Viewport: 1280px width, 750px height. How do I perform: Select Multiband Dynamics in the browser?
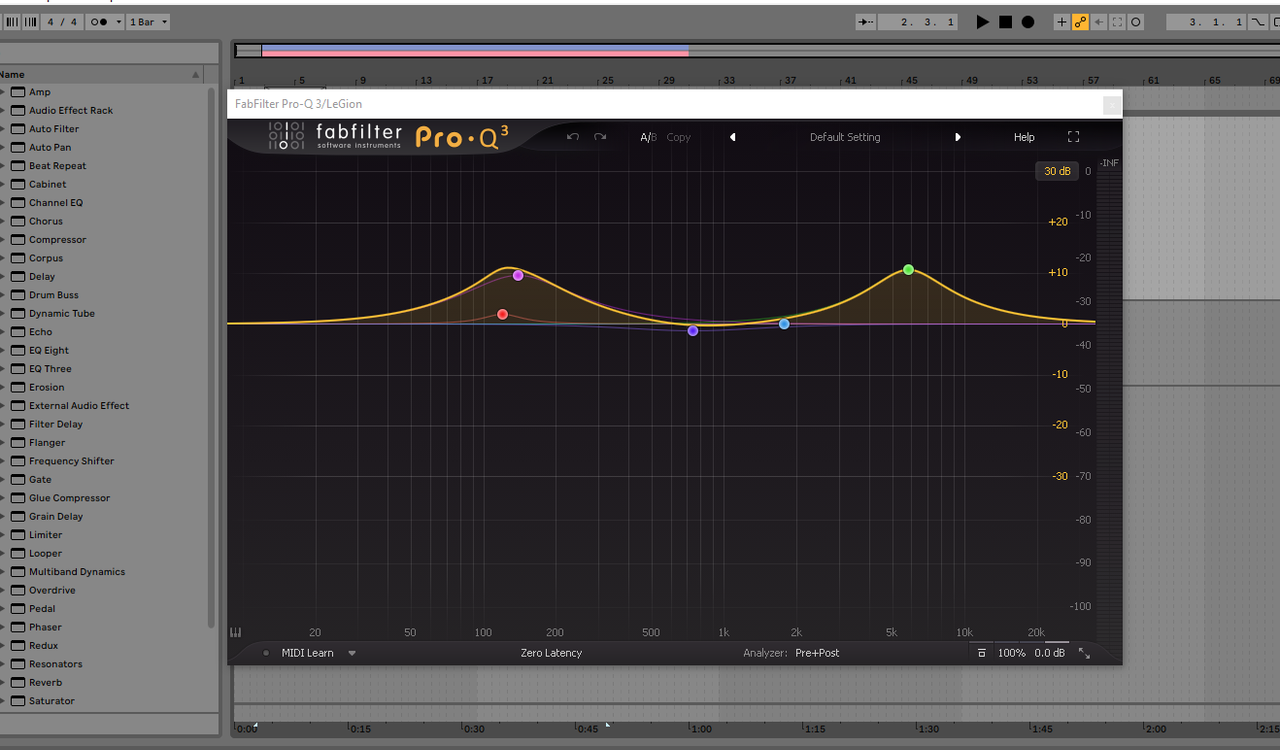coord(77,572)
